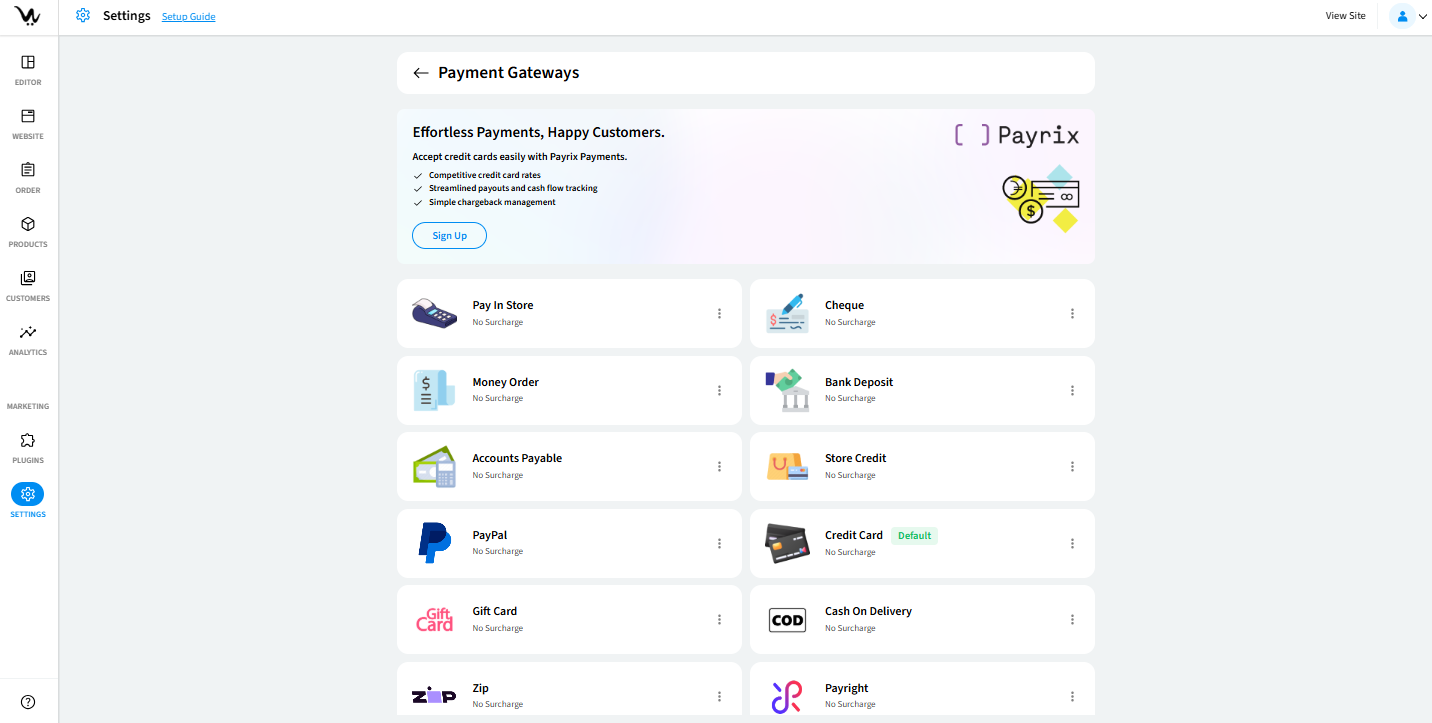Open Customers icon in sidebar
This screenshot has height=723, width=1432.
[28, 279]
